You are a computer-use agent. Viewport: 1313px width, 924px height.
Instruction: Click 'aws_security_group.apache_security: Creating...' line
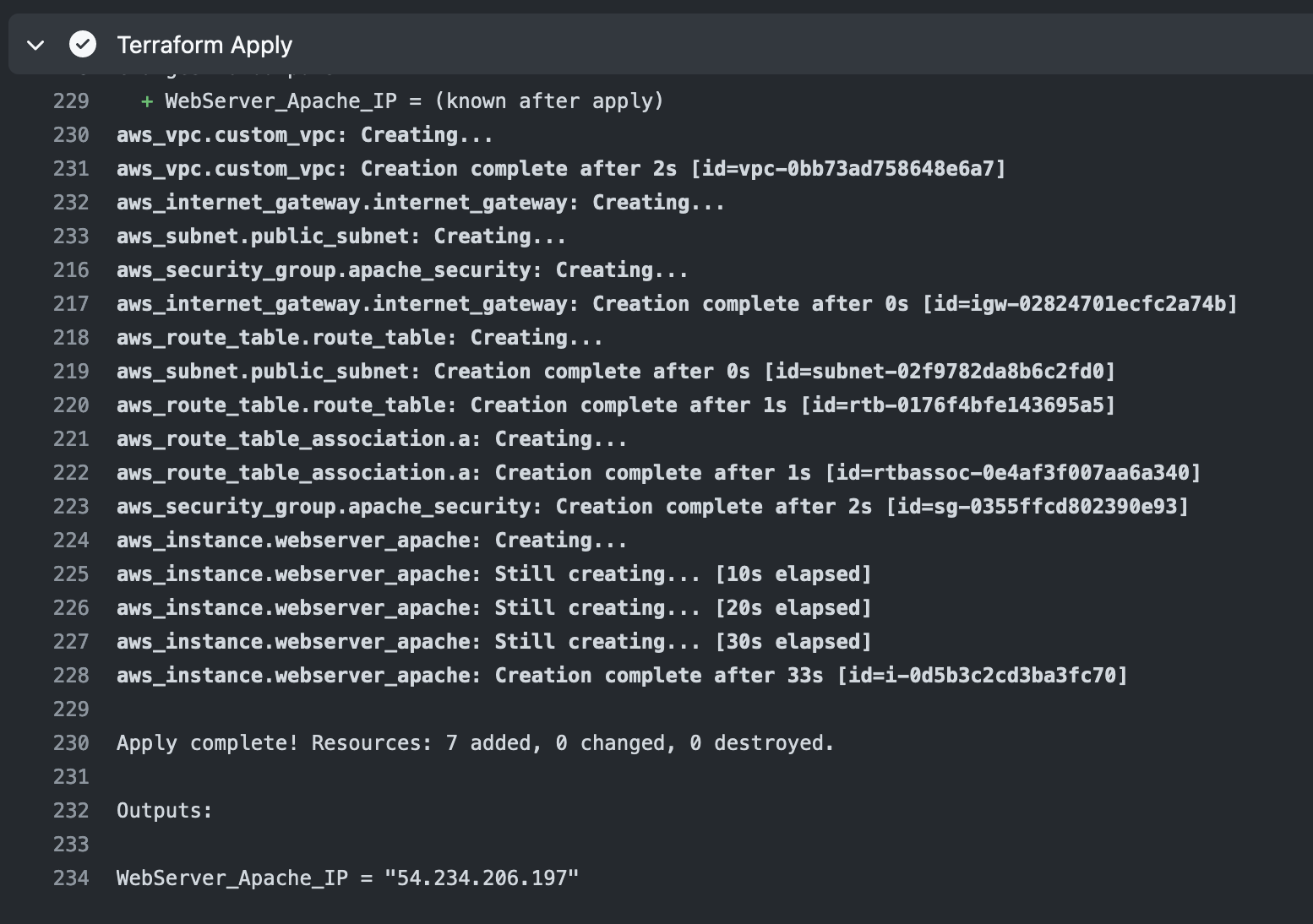(x=402, y=270)
